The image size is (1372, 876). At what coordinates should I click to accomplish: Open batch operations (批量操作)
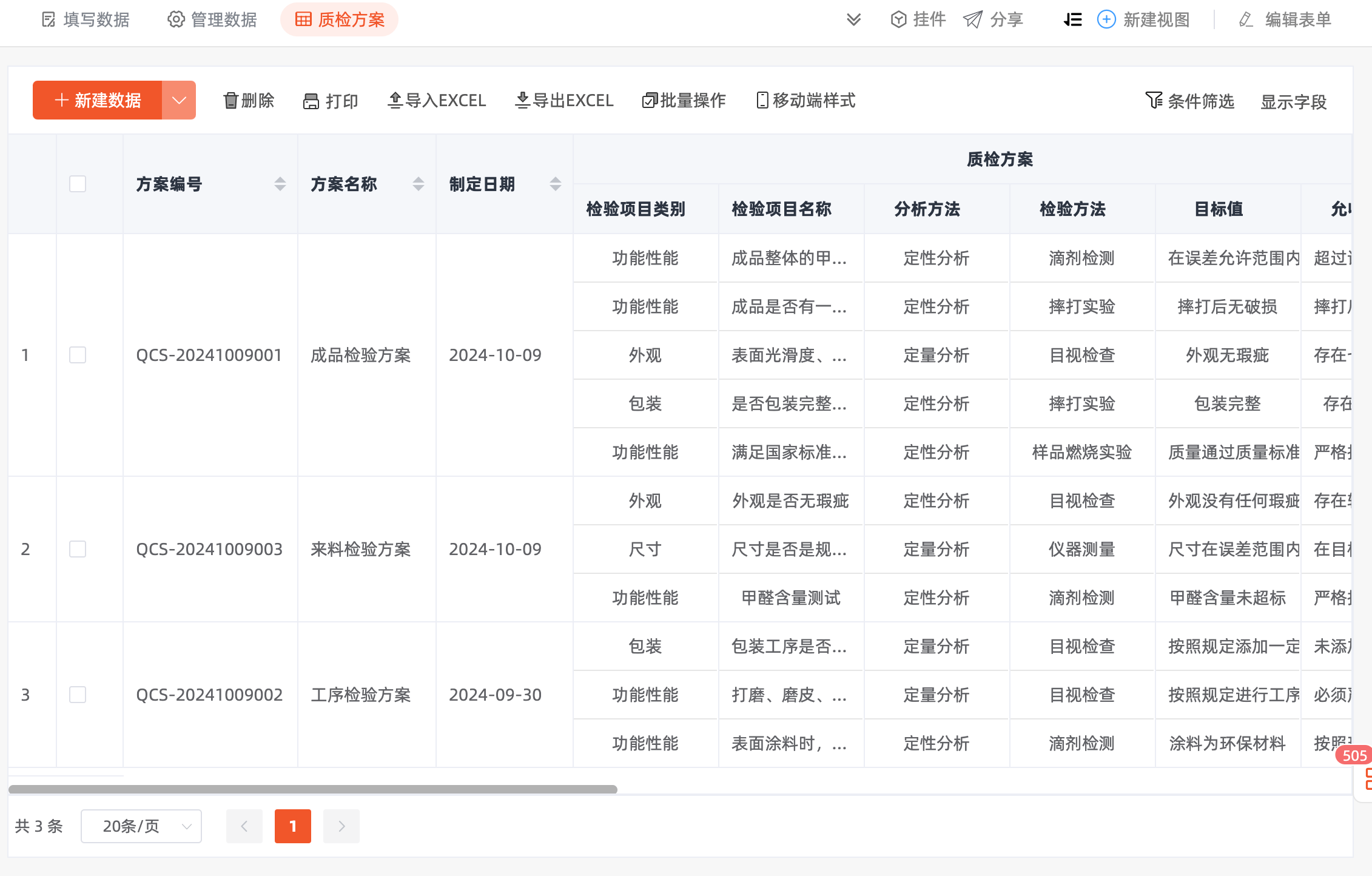(x=684, y=101)
